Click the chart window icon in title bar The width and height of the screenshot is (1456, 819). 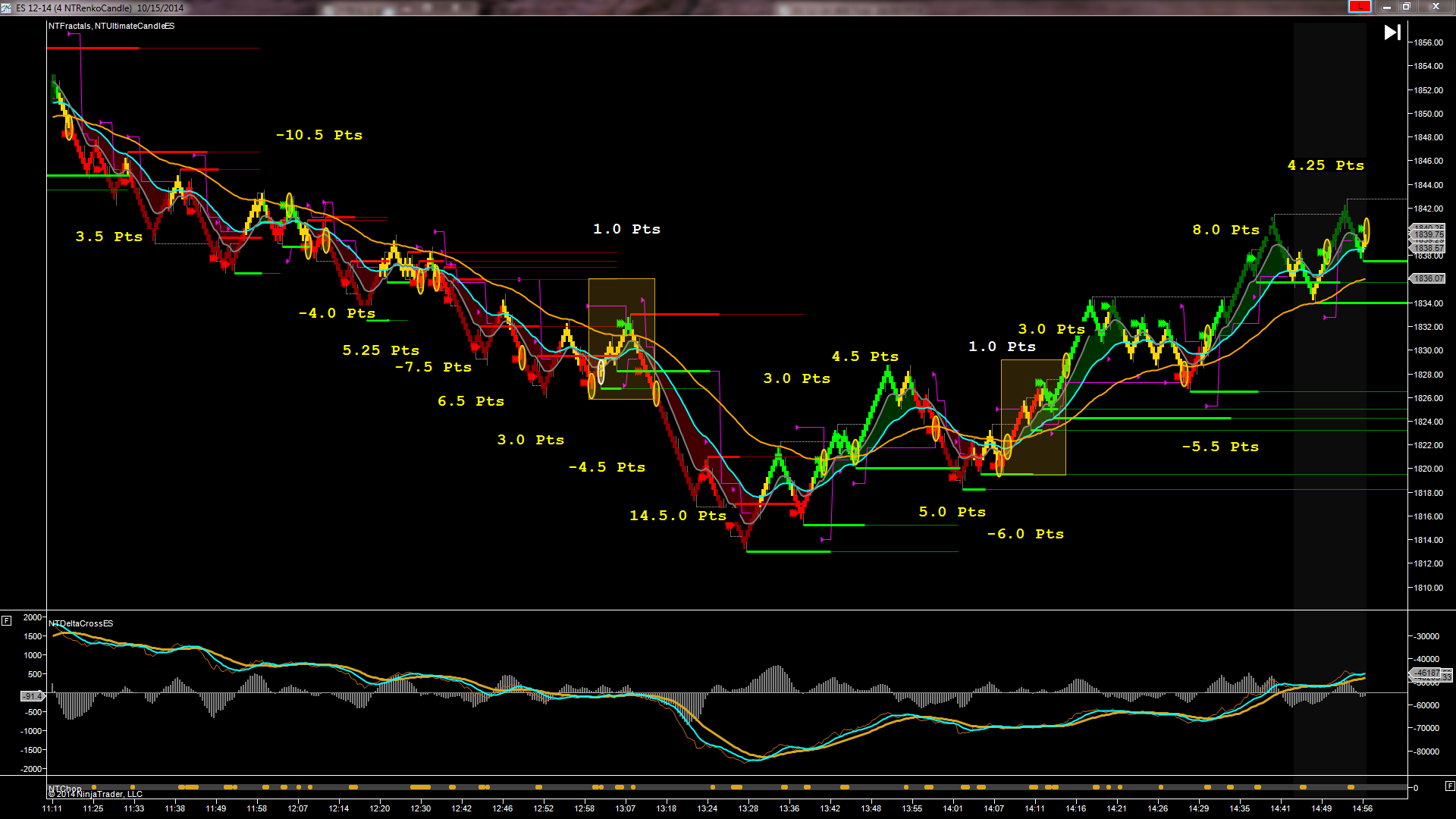point(6,8)
